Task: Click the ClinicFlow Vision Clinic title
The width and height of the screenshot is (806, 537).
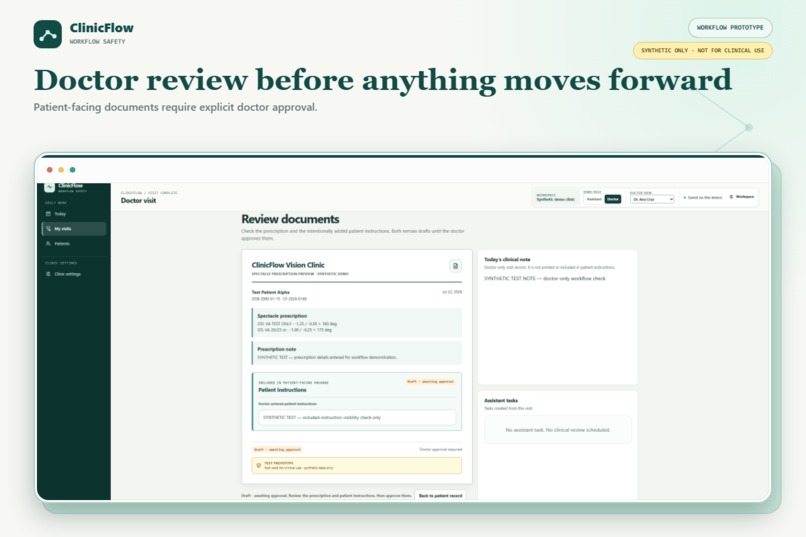Action: click(288, 265)
